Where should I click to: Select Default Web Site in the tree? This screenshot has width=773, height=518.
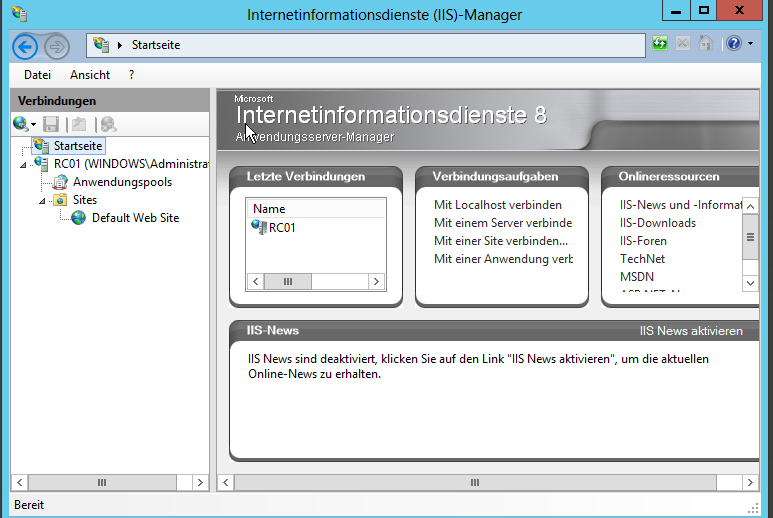135,218
